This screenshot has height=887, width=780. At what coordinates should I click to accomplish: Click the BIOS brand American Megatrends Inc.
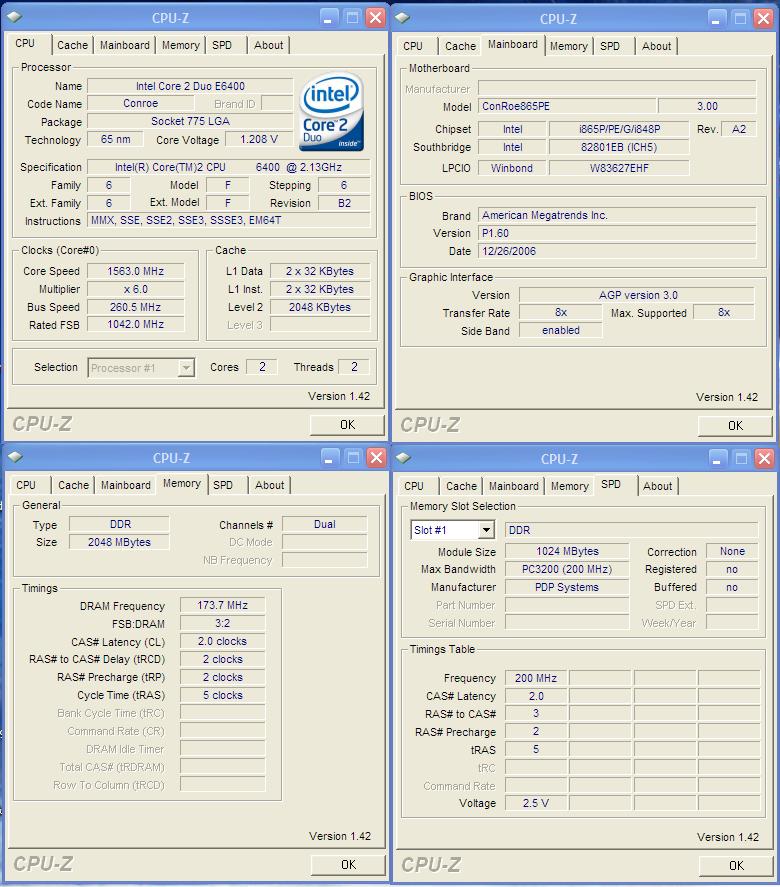pyautogui.click(x=617, y=216)
